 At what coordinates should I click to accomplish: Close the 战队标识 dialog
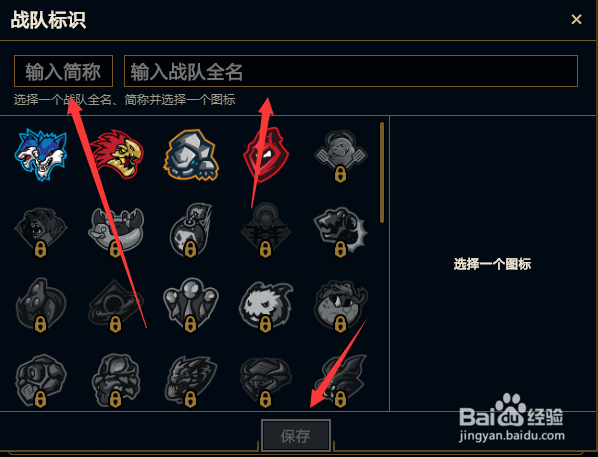(576, 19)
